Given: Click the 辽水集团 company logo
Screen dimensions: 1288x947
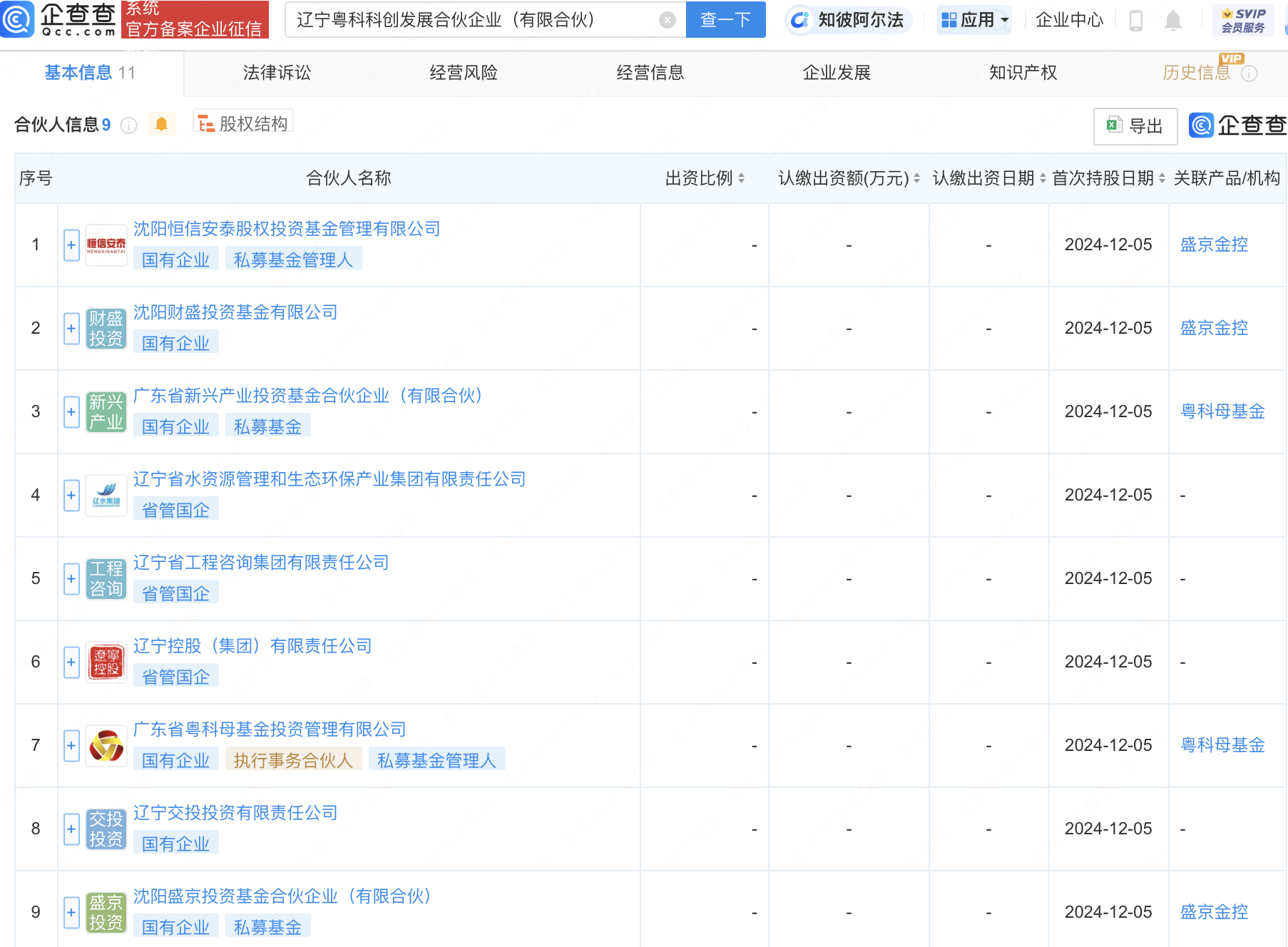Looking at the screenshot, I should [106, 496].
